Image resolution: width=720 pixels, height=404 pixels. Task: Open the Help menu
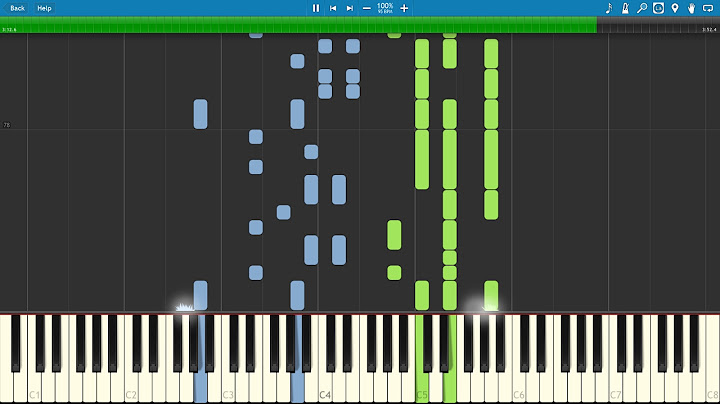click(44, 8)
